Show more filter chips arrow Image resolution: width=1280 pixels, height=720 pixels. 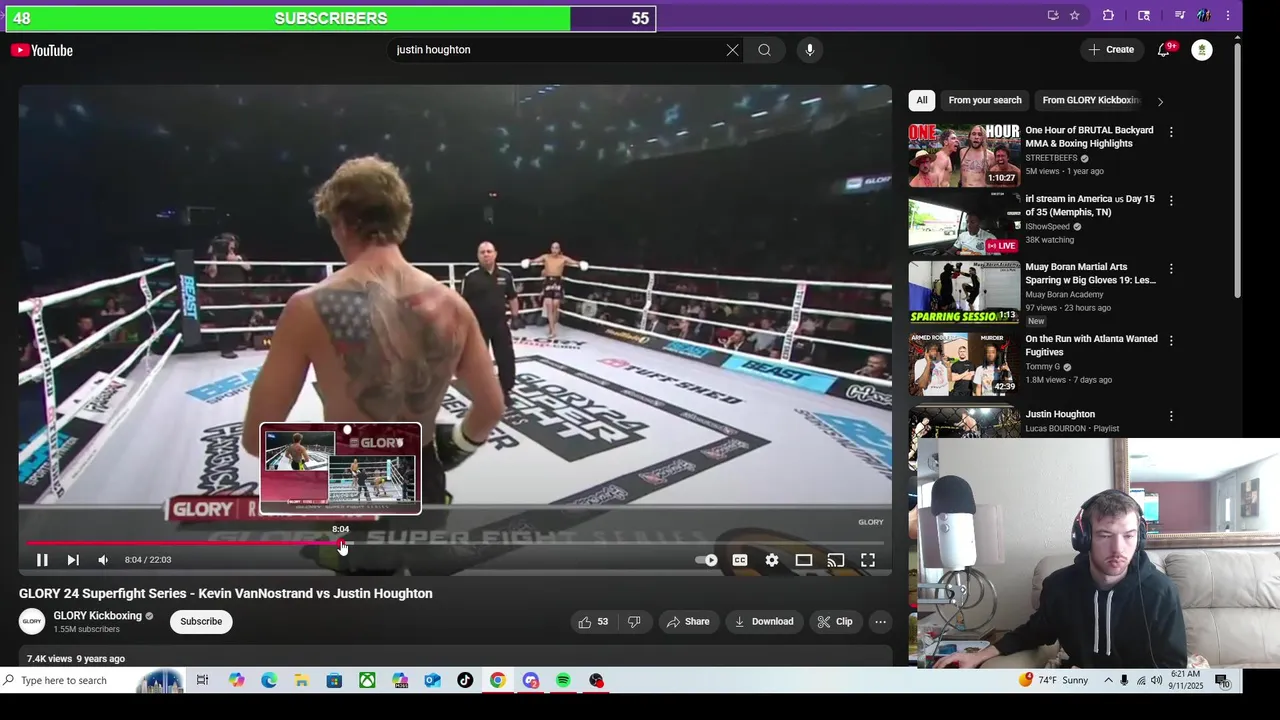point(1160,101)
